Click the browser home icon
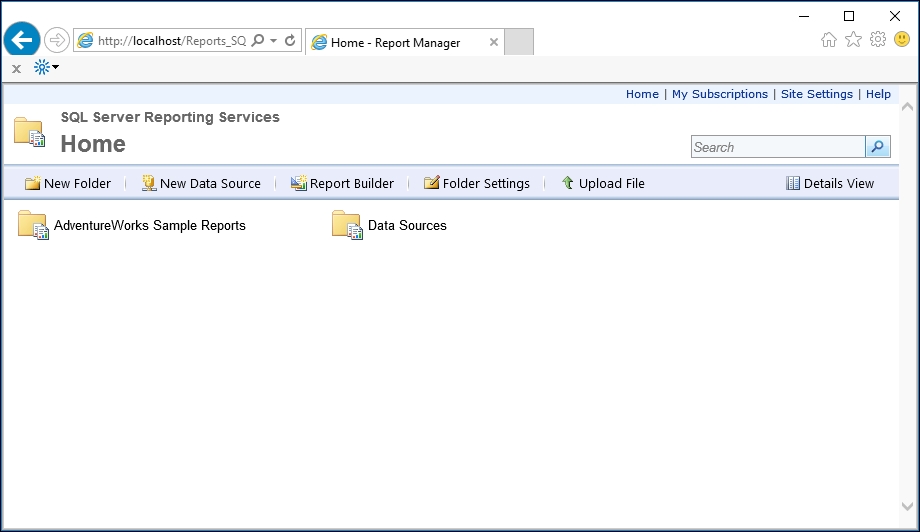Image resolution: width=920 pixels, height=532 pixels. [828, 40]
